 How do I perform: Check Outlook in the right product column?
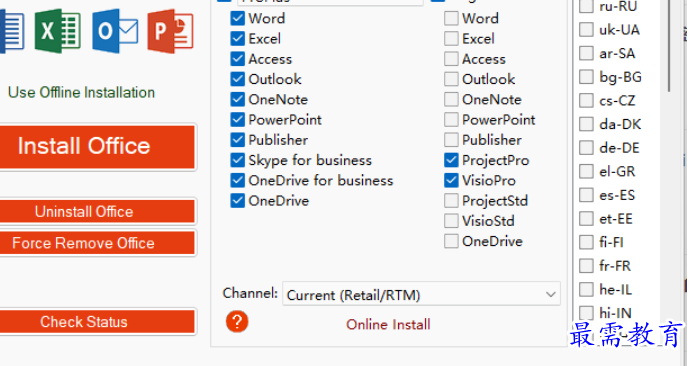coord(451,79)
